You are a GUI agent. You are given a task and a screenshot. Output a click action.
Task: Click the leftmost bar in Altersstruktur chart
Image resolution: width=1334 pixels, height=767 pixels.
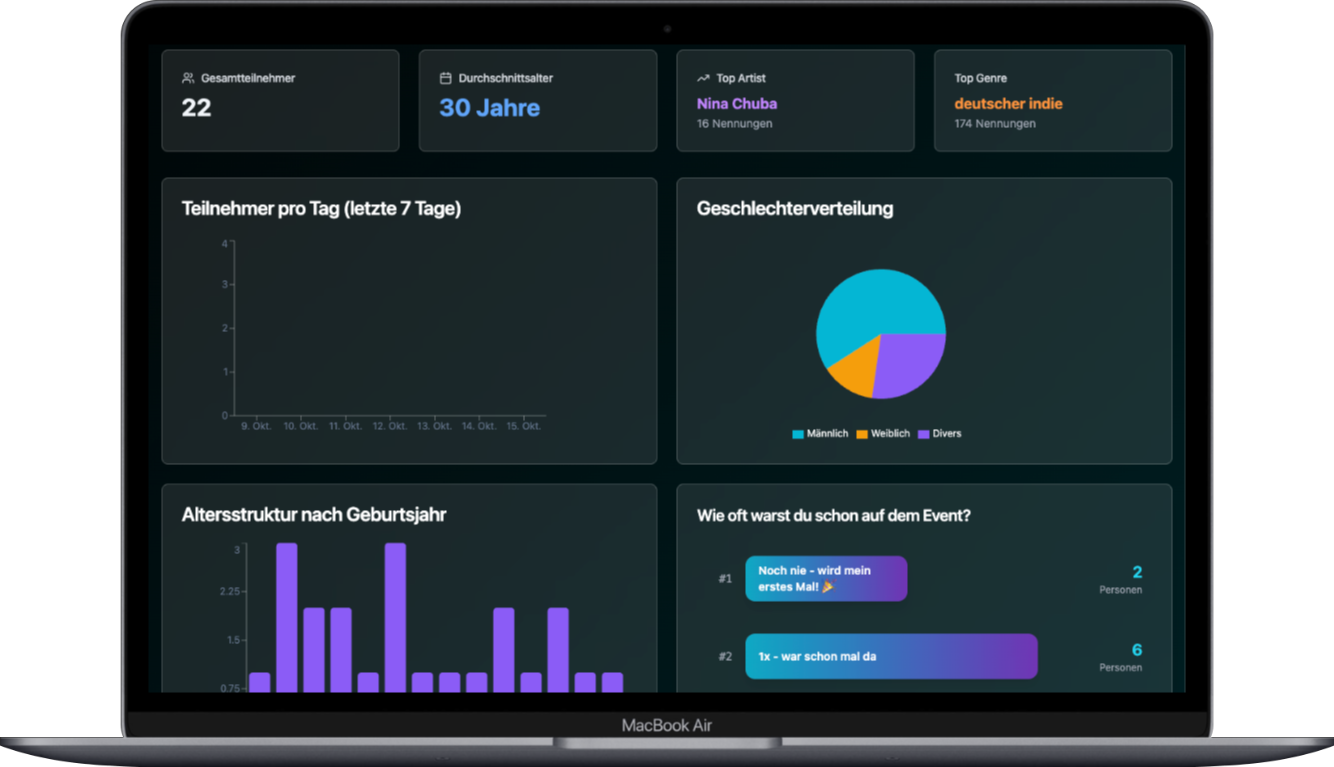260,682
